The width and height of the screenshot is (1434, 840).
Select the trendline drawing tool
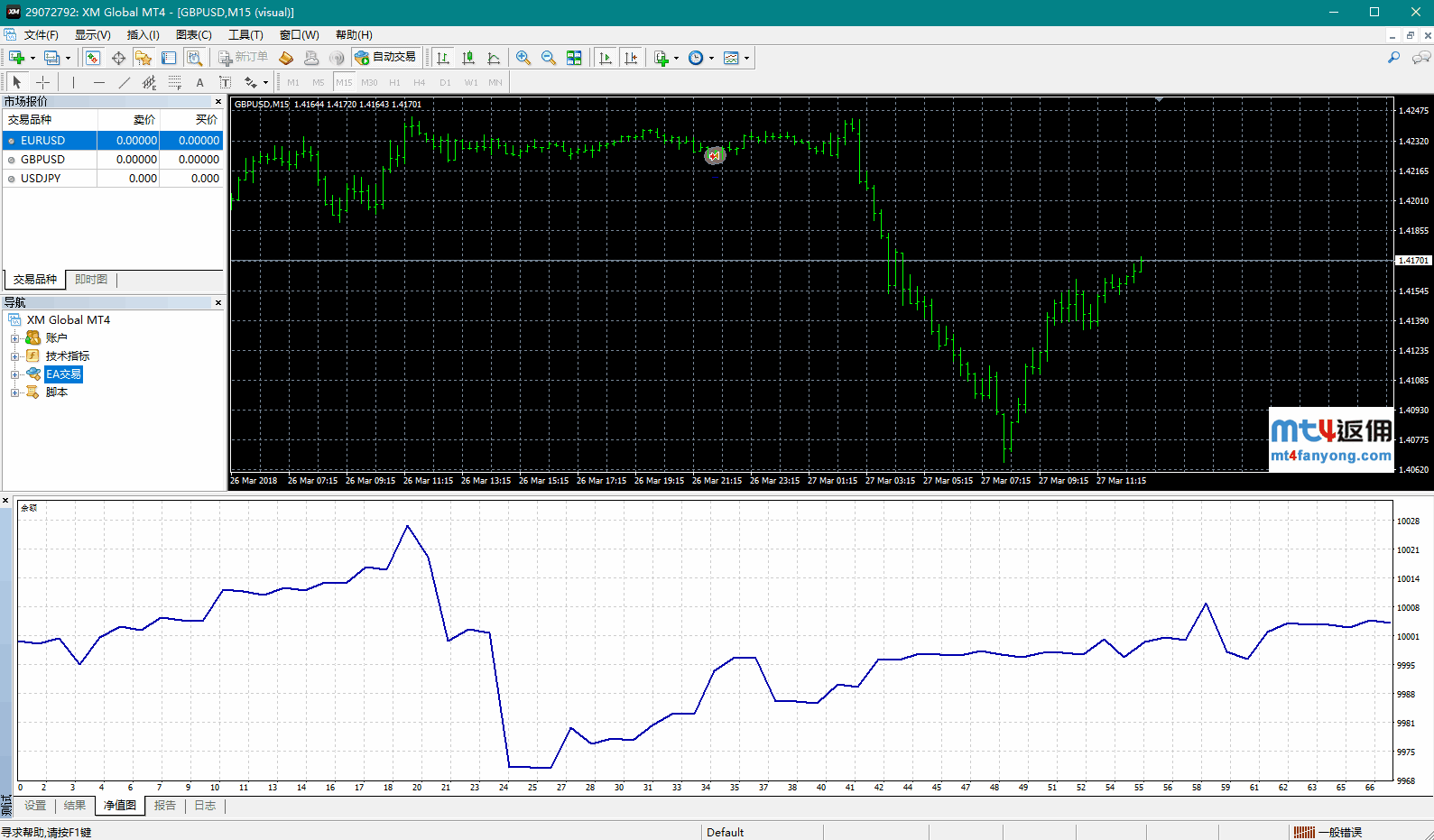click(125, 82)
